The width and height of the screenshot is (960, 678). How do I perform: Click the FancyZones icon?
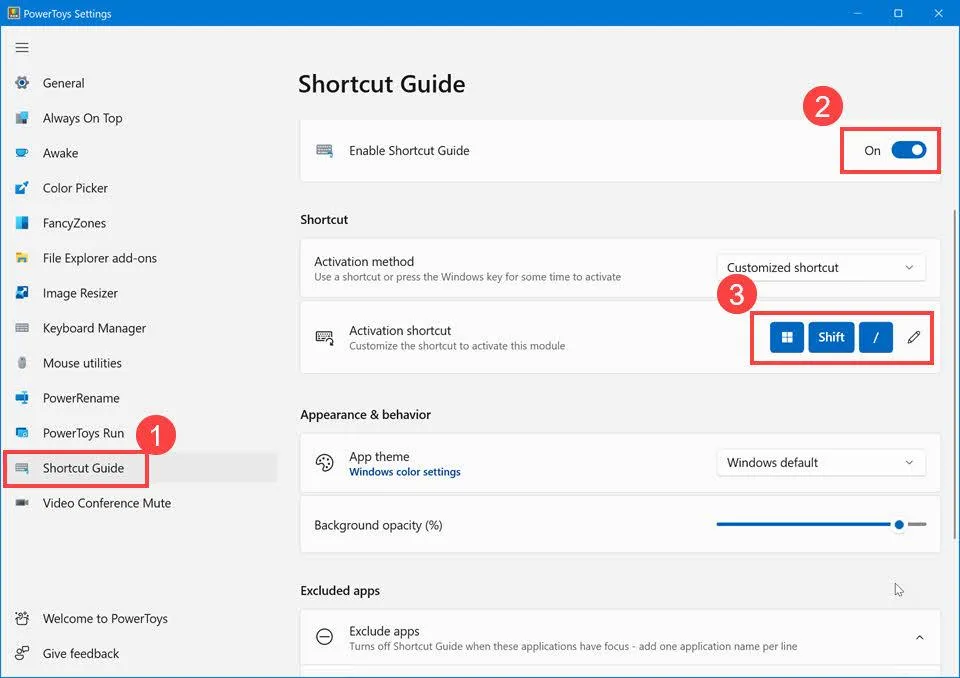click(22, 222)
